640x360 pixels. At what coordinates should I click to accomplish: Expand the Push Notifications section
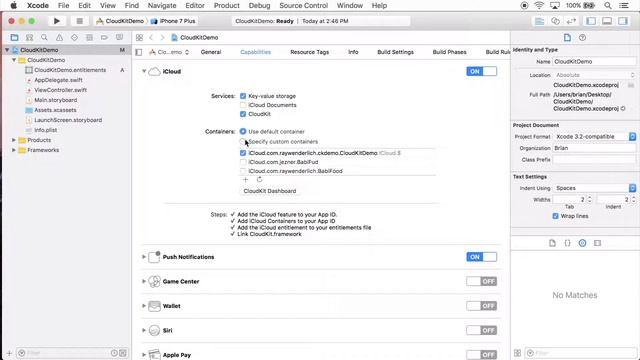point(144,257)
